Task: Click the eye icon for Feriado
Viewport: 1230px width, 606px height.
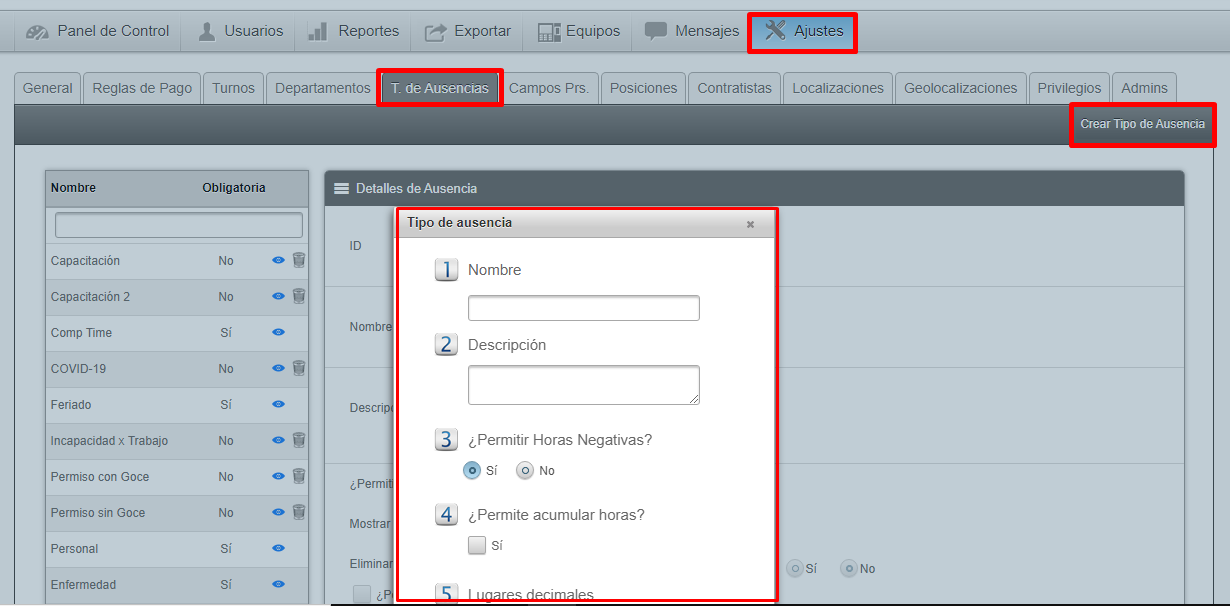Action: [278, 404]
